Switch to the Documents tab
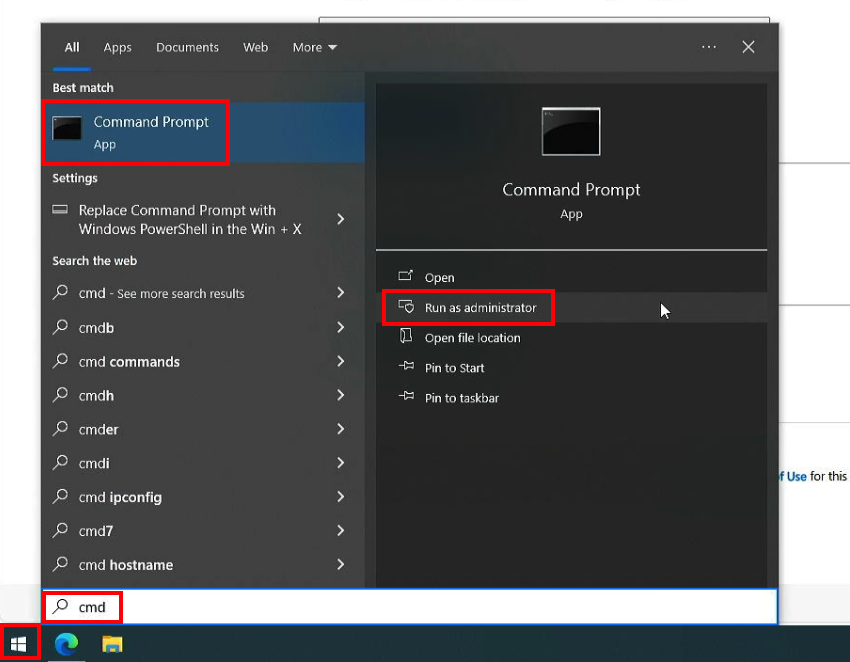Viewport: 850px width, 662px height. click(188, 47)
